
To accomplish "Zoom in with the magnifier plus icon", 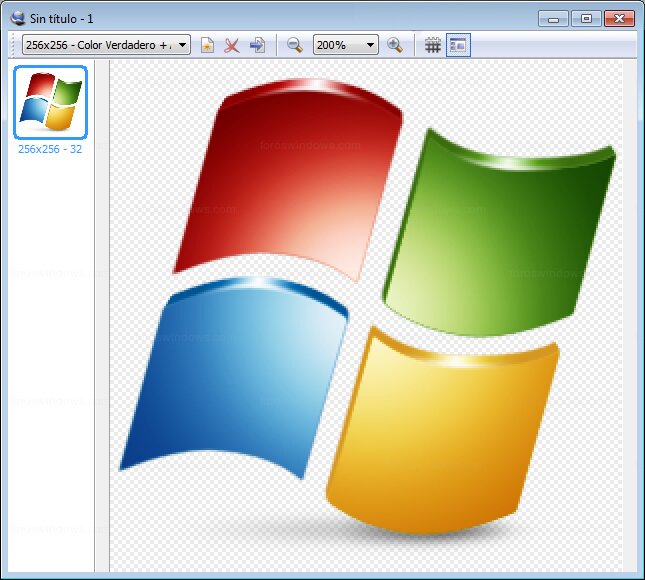I will pyautogui.click(x=395, y=45).
